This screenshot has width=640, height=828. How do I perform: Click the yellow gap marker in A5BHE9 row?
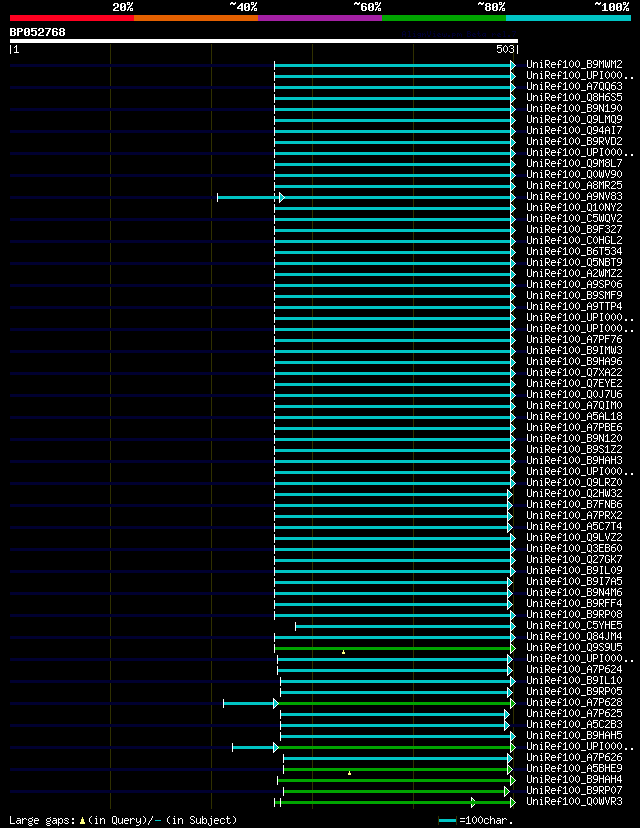pyautogui.click(x=350, y=774)
